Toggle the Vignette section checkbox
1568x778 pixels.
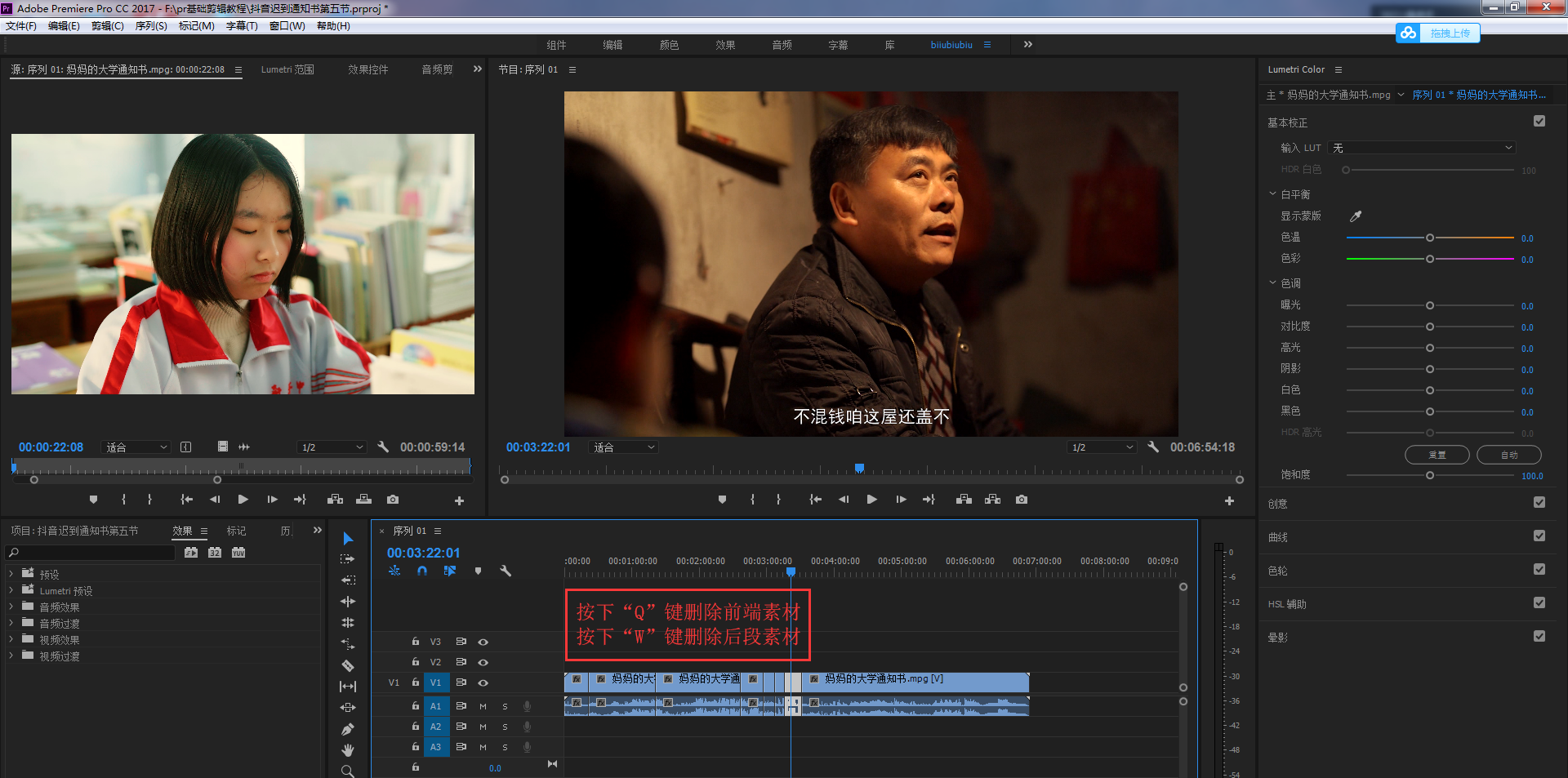[x=1539, y=637]
